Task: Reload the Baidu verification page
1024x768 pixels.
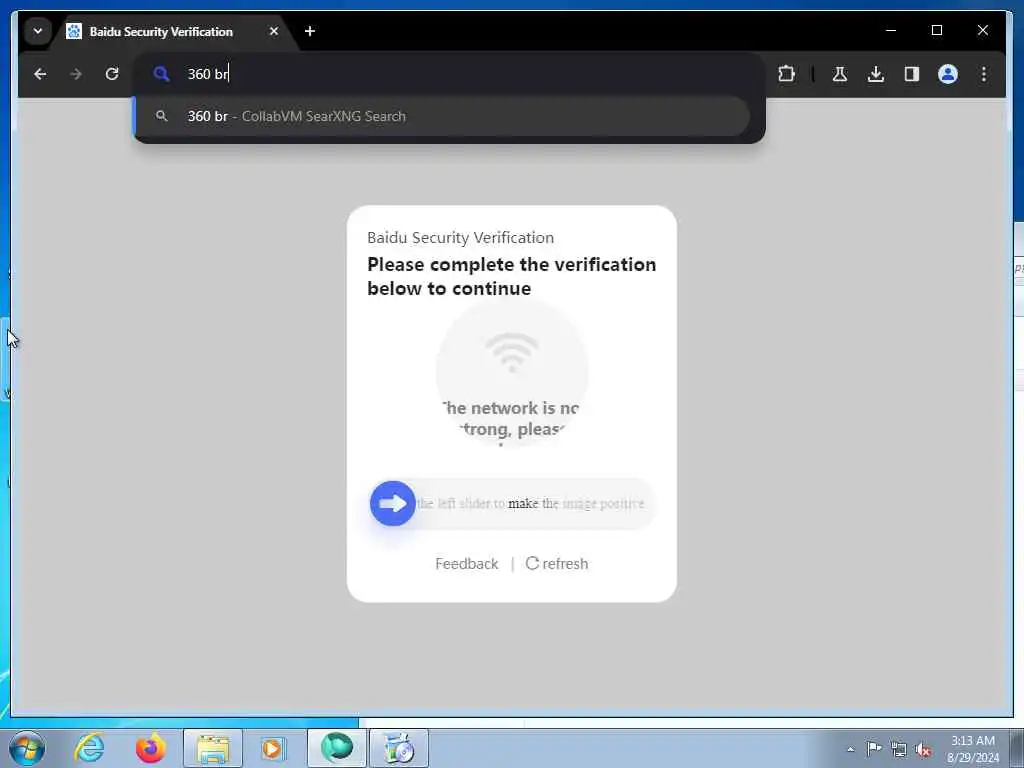Action: click(x=112, y=74)
